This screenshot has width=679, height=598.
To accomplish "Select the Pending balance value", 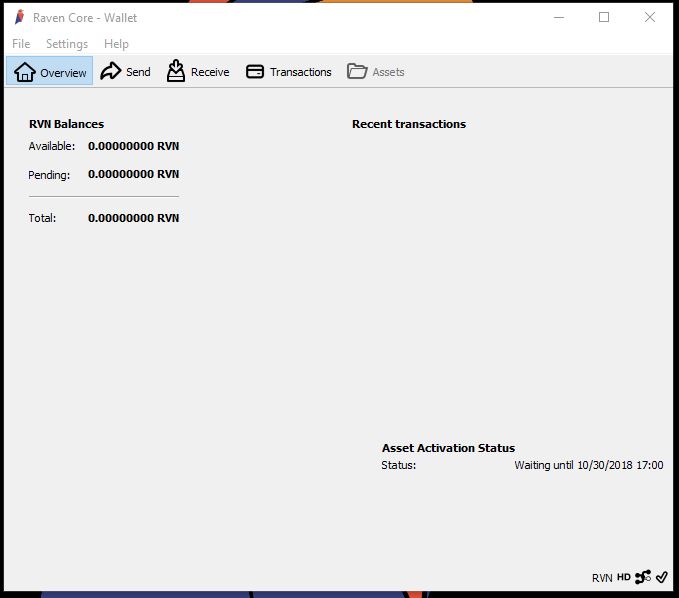I will pos(133,174).
